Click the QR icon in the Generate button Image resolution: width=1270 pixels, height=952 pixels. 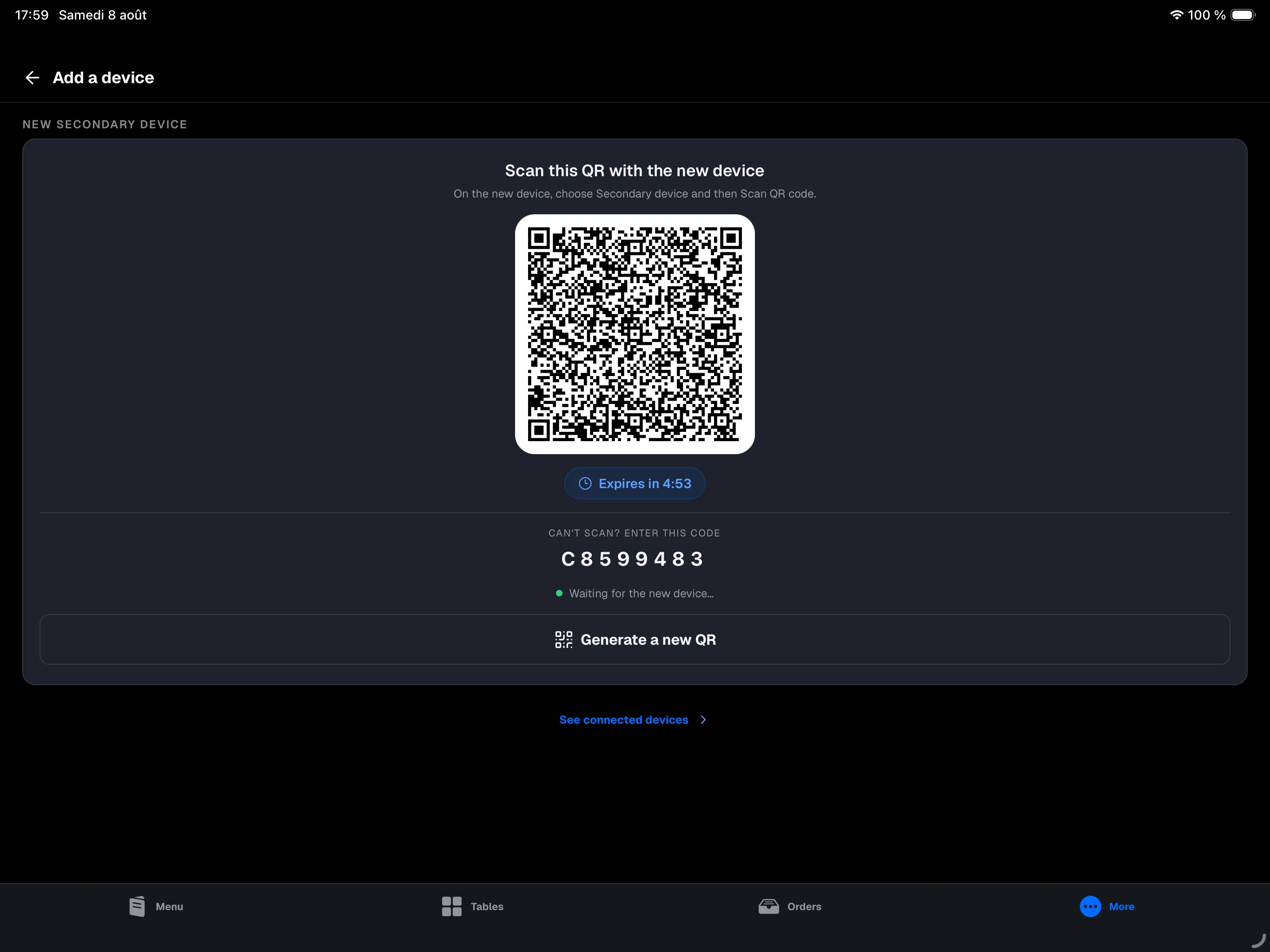tap(564, 639)
